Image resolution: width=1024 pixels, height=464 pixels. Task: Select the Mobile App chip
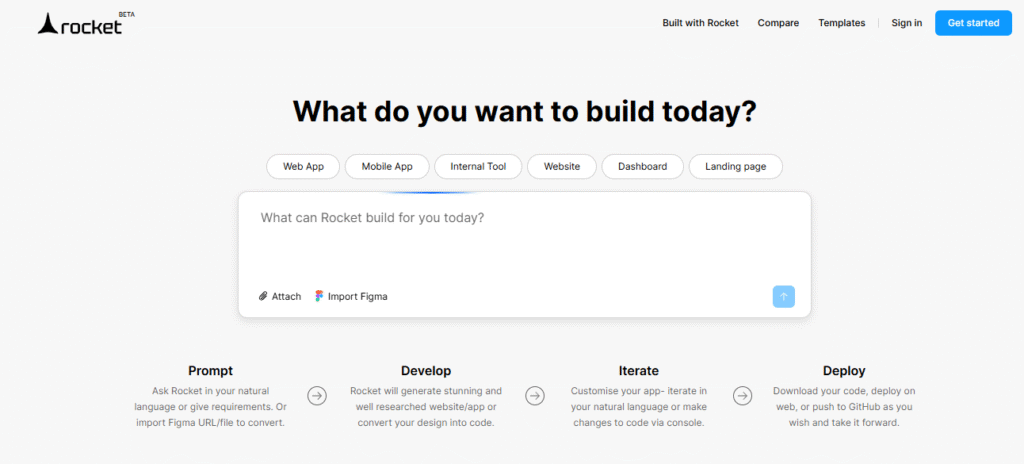(387, 167)
